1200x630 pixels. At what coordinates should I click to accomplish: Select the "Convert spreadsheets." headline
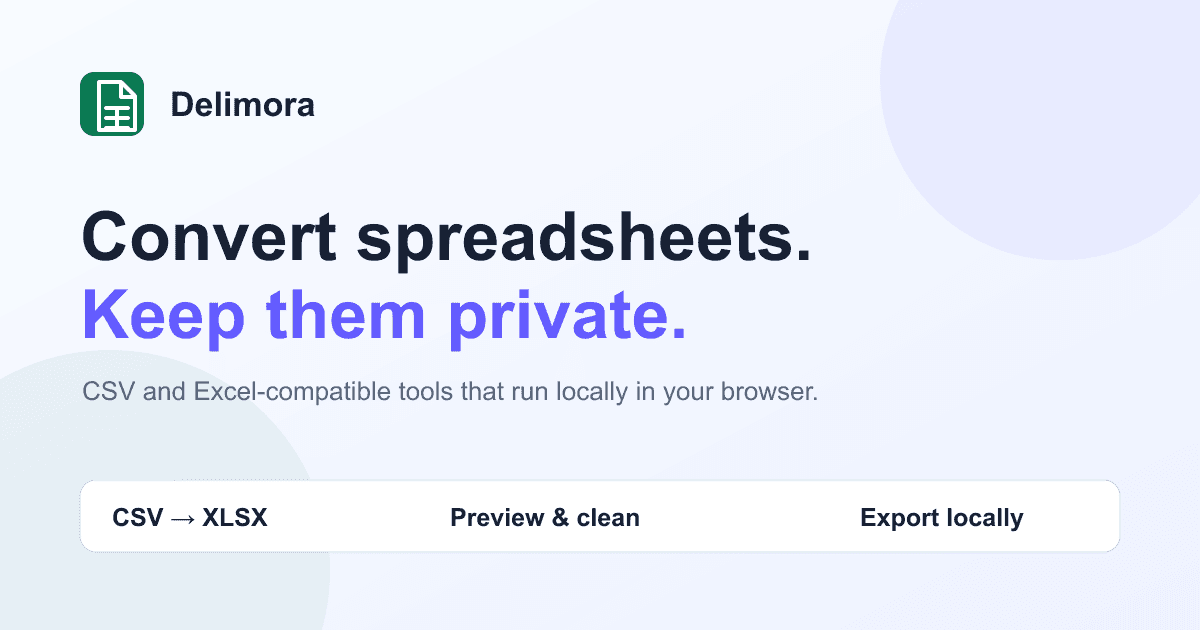point(446,242)
